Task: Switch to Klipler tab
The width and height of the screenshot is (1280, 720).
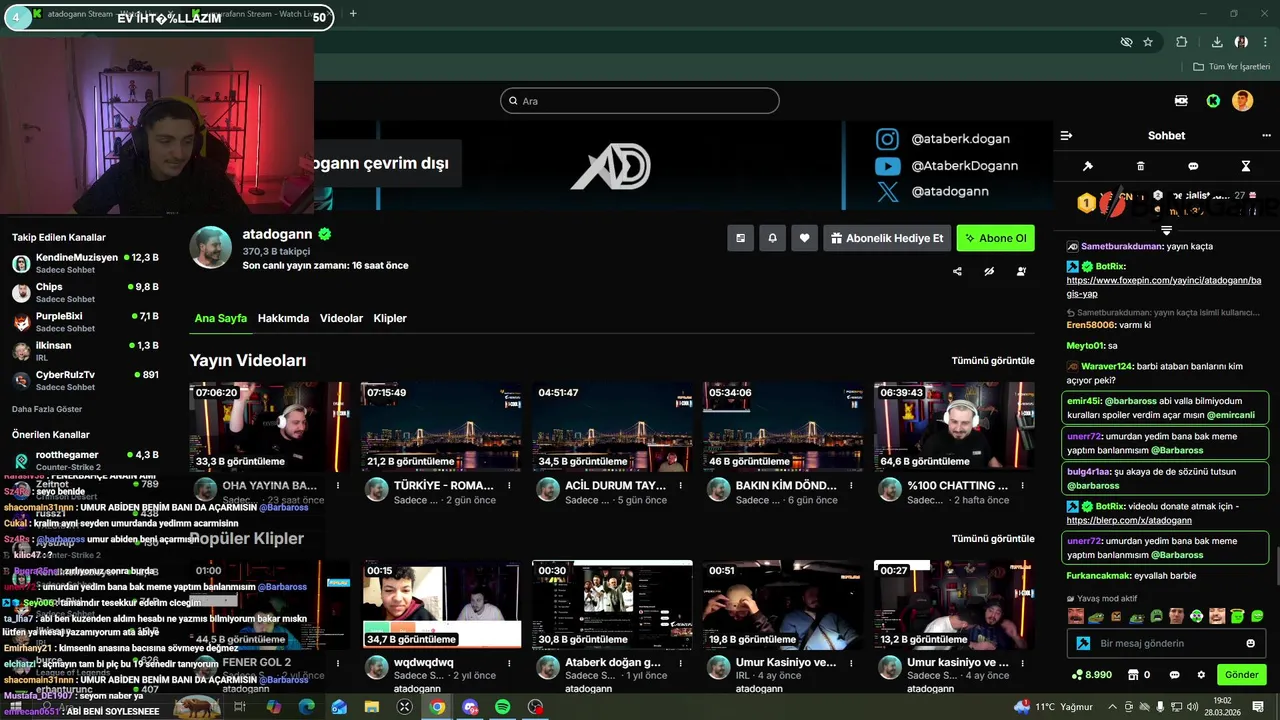Action: pos(390,318)
